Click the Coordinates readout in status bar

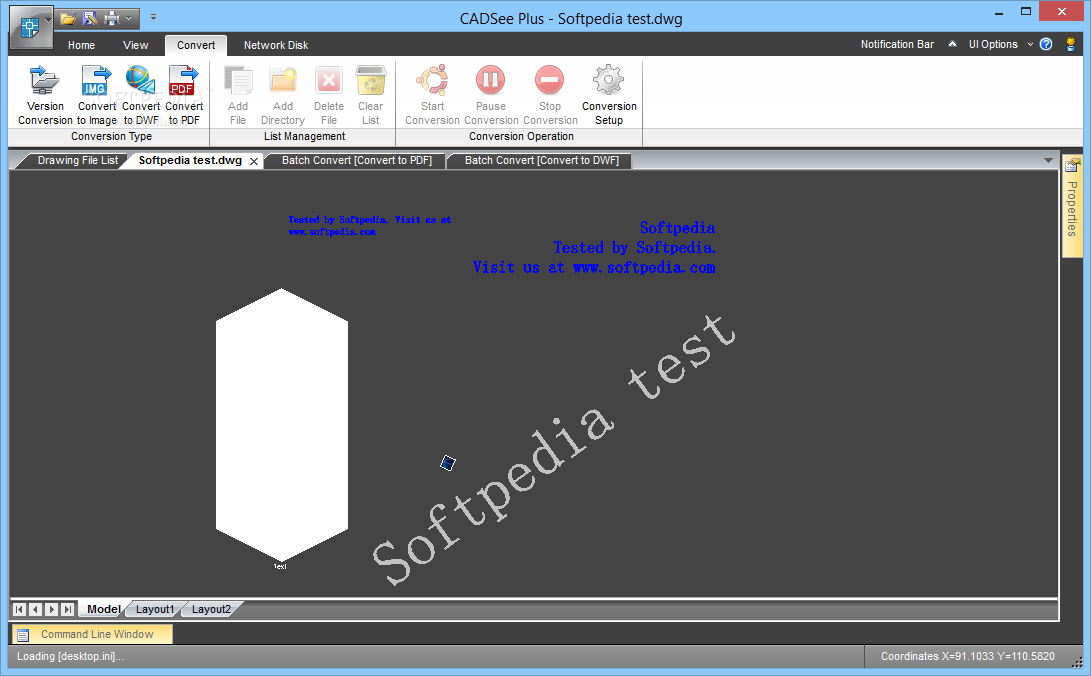point(967,657)
